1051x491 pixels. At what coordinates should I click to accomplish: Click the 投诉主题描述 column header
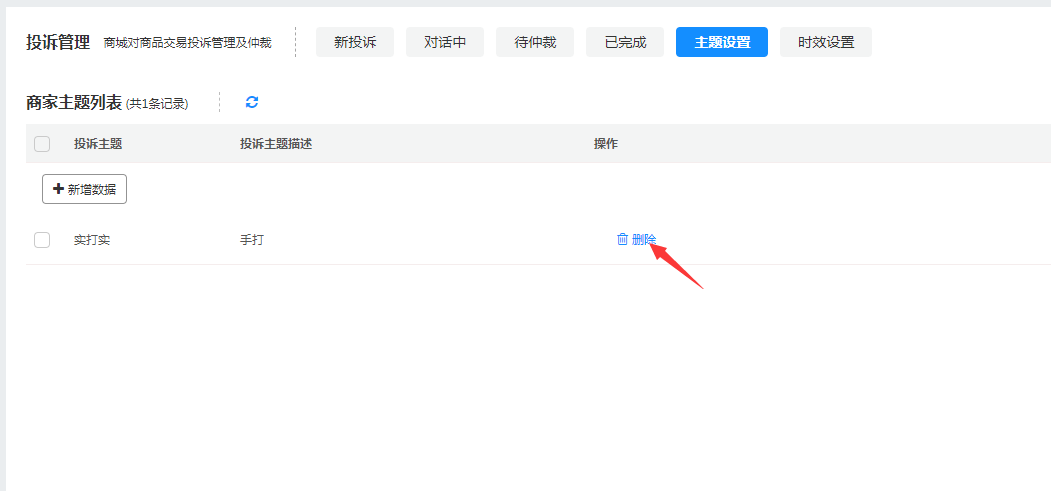point(276,144)
